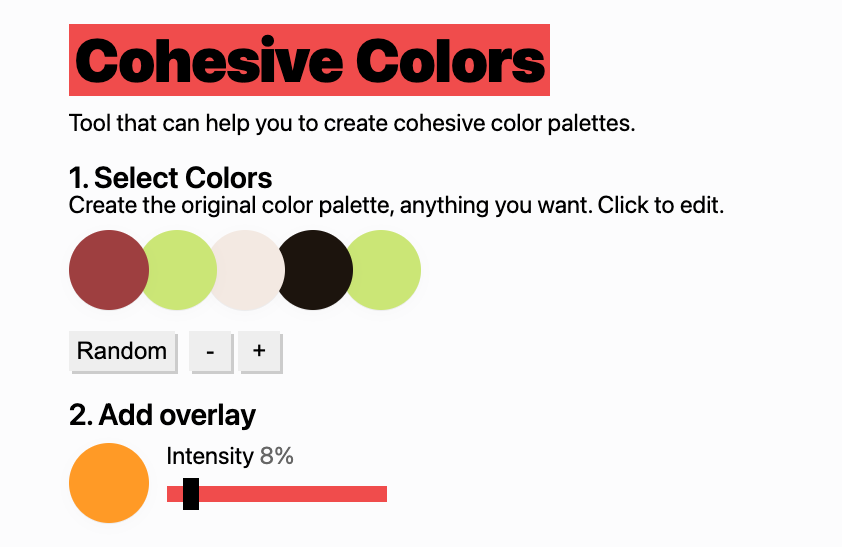Remove a color with the minus button
842x547 pixels.
[210, 351]
